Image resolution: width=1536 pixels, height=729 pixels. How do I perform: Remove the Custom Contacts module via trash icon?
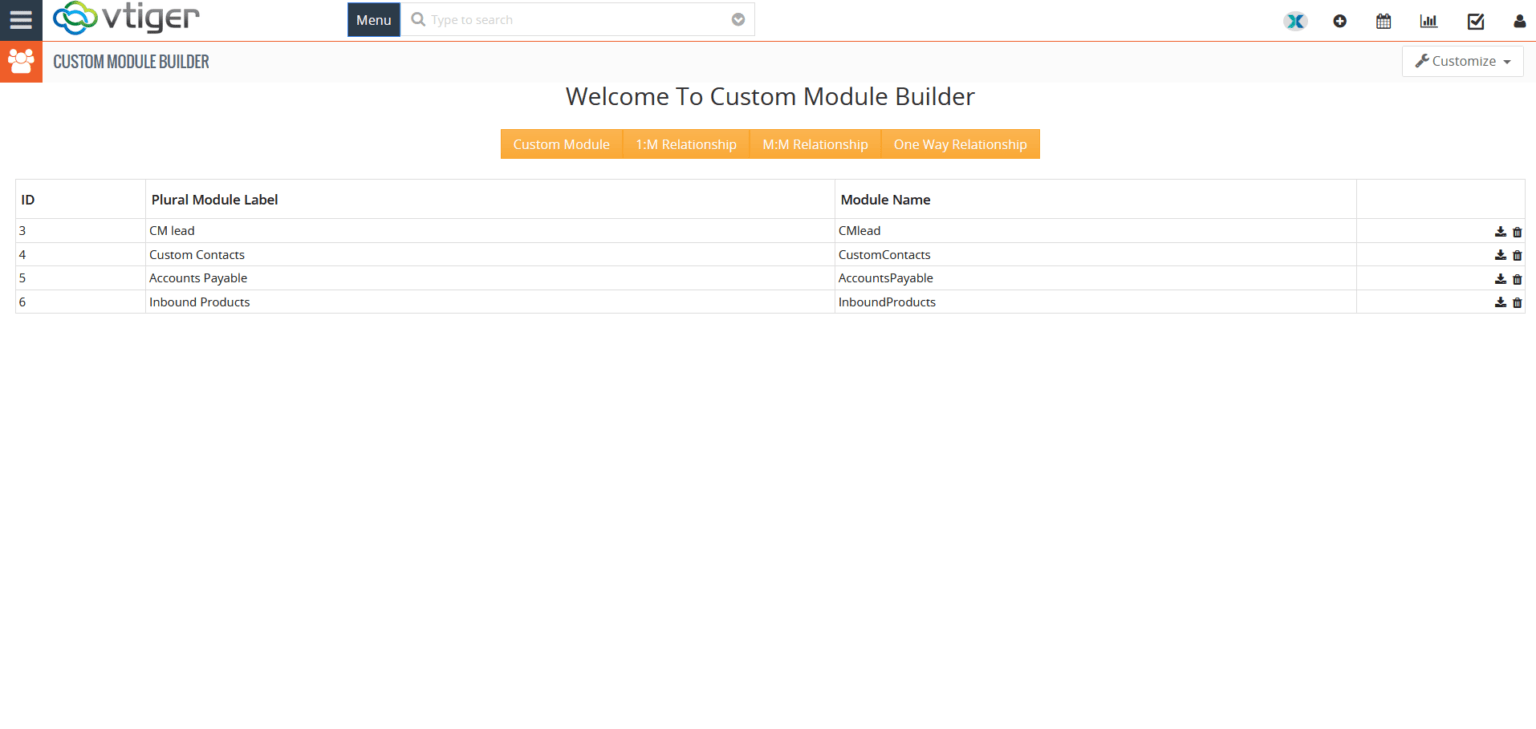(x=1517, y=254)
